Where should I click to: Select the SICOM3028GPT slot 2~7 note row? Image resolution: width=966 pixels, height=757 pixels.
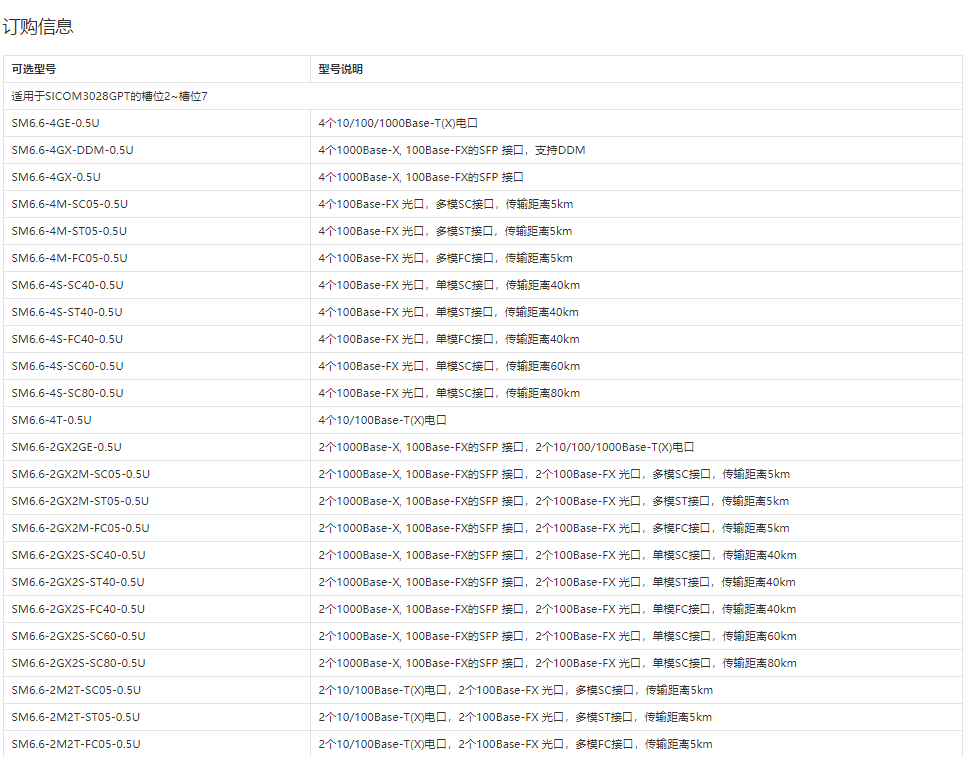pos(109,97)
